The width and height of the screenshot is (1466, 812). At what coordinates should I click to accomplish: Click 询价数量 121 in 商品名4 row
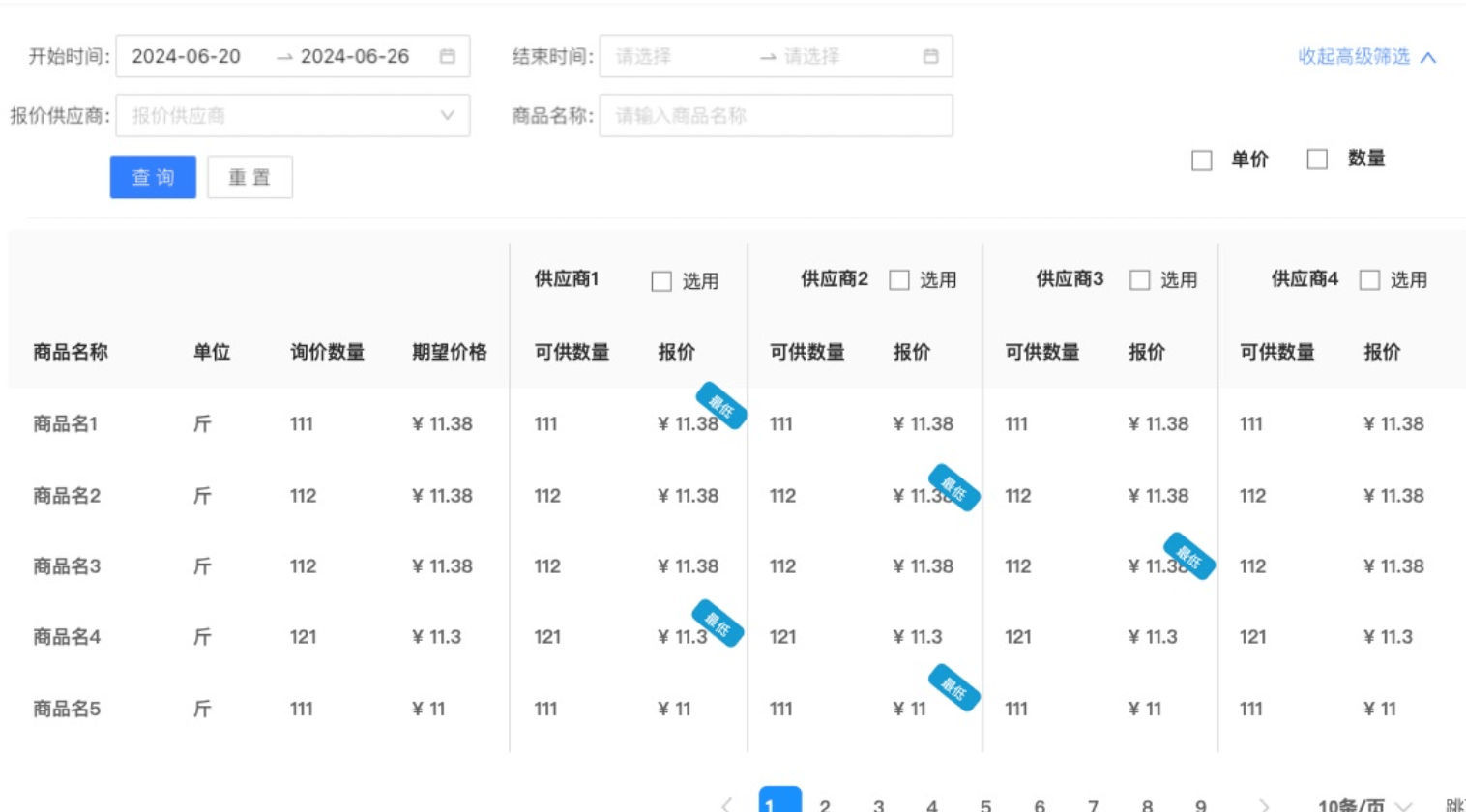303,637
